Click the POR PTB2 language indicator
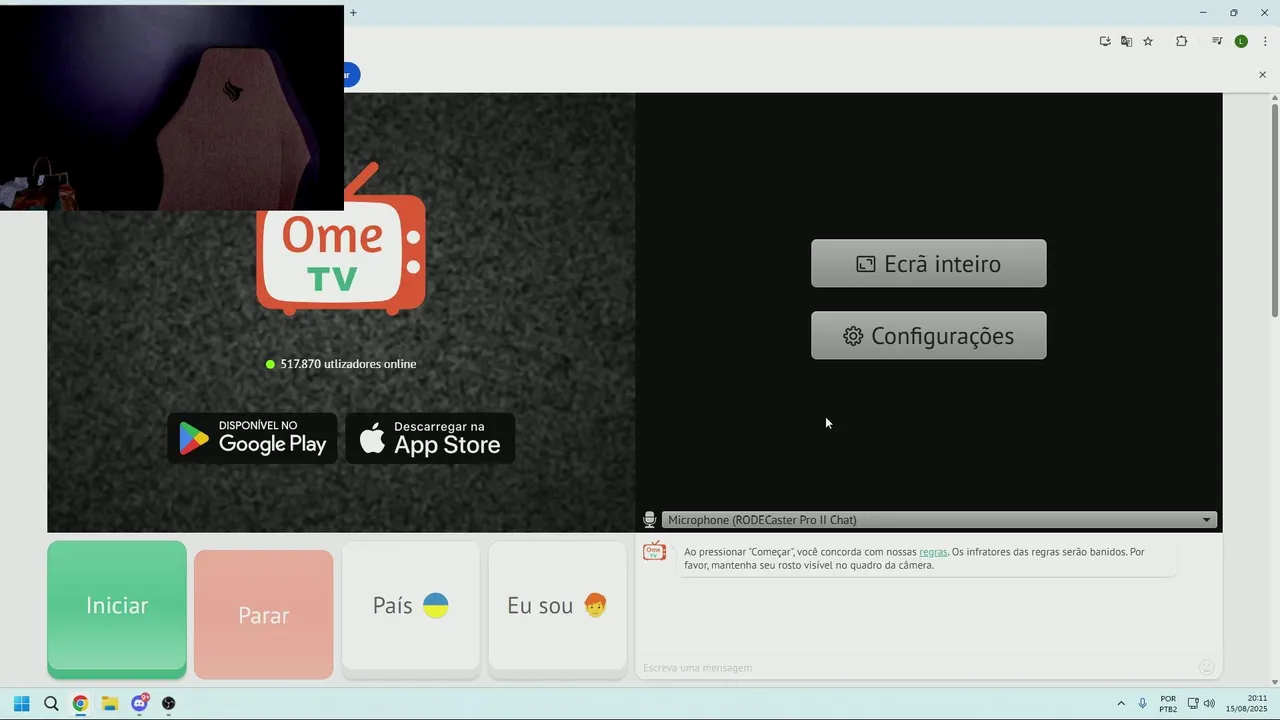1280x720 pixels. (x=1168, y=704)
